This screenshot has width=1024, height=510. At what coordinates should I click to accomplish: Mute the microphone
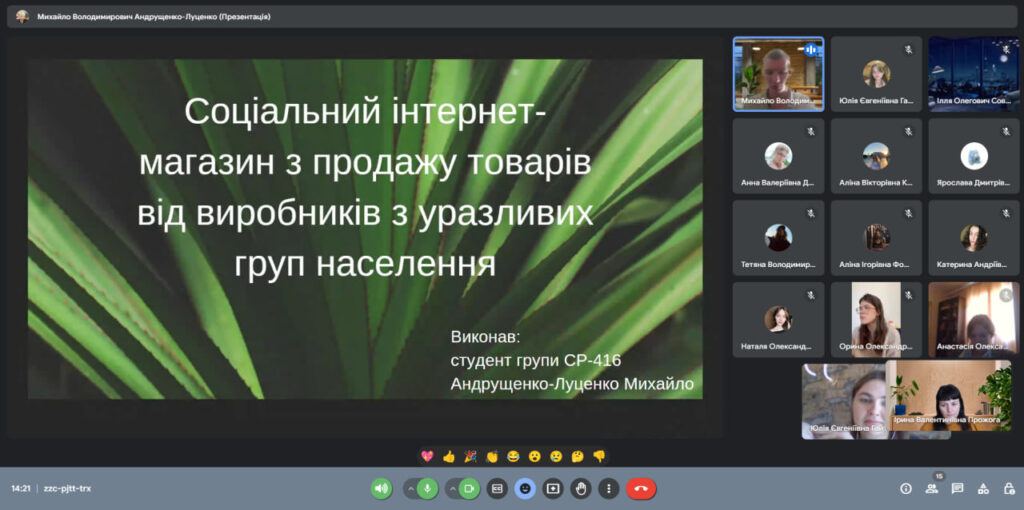[427, 489]
